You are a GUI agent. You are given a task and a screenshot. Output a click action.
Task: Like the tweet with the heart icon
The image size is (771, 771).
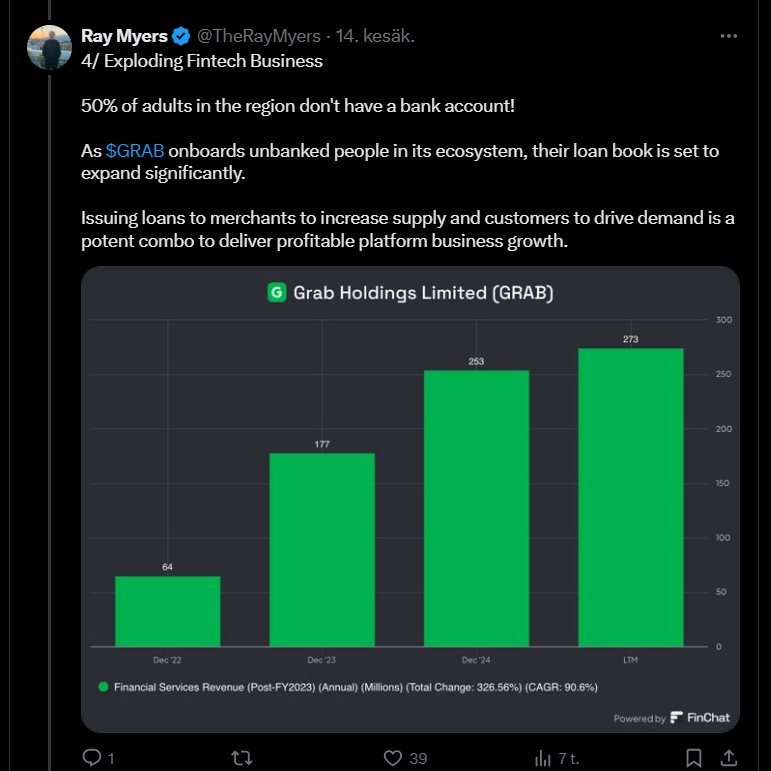(x=393, y=757)
